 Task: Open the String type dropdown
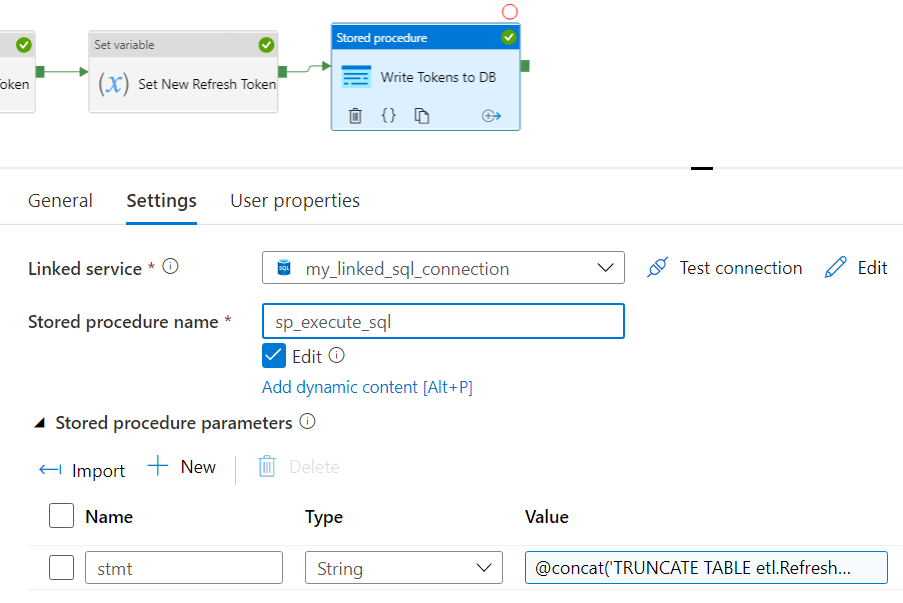488,567
